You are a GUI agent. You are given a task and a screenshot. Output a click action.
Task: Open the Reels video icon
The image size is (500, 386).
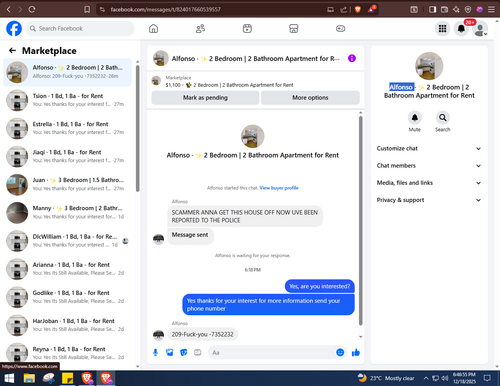coord(247,29)
